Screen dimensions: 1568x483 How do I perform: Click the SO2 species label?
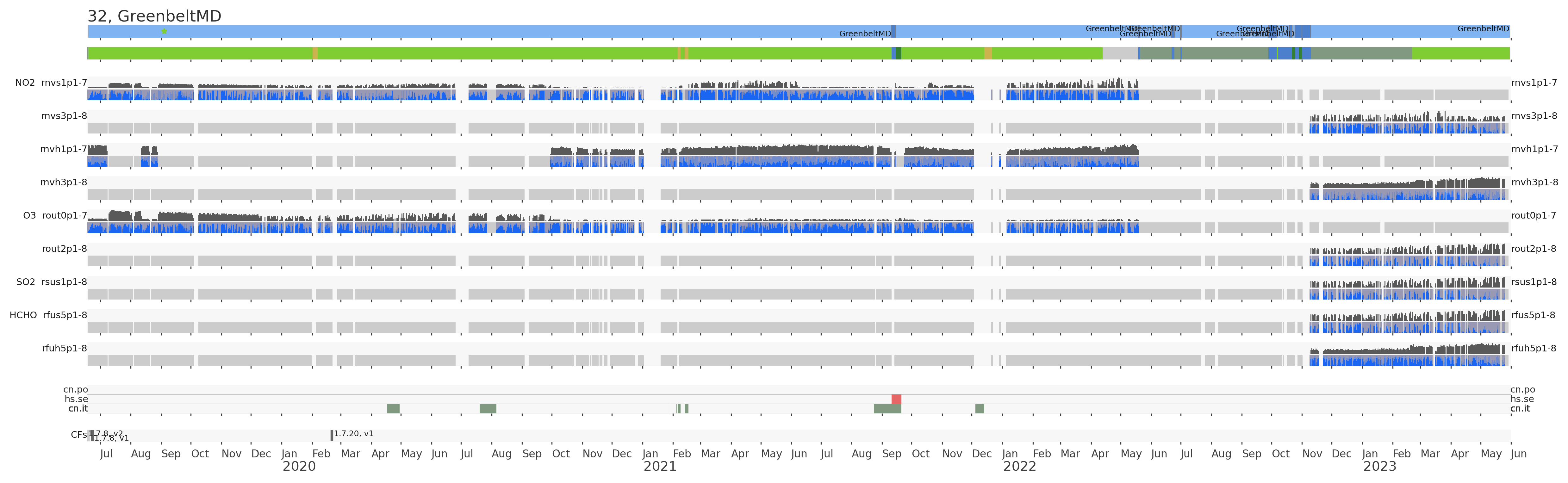point(26,282)
